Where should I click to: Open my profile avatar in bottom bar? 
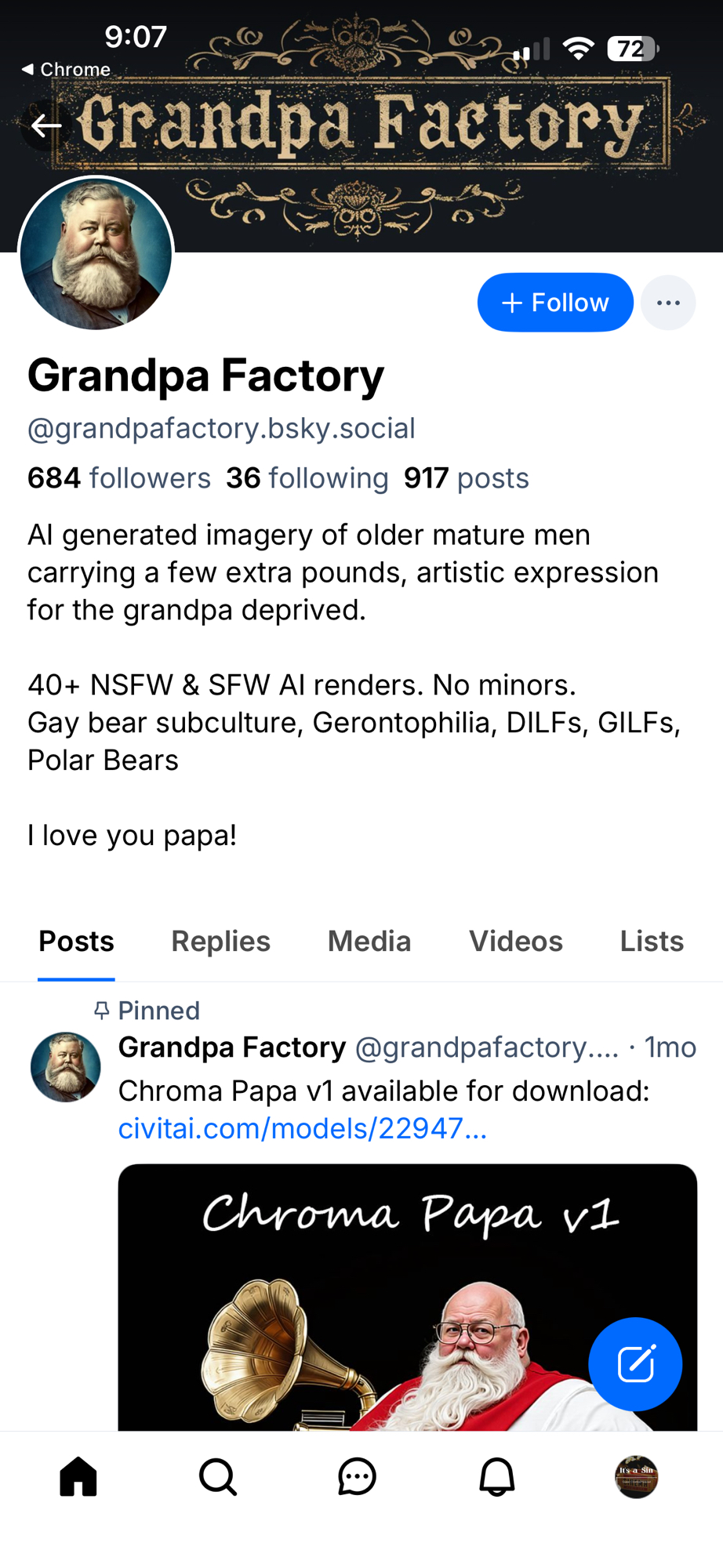636,1477
